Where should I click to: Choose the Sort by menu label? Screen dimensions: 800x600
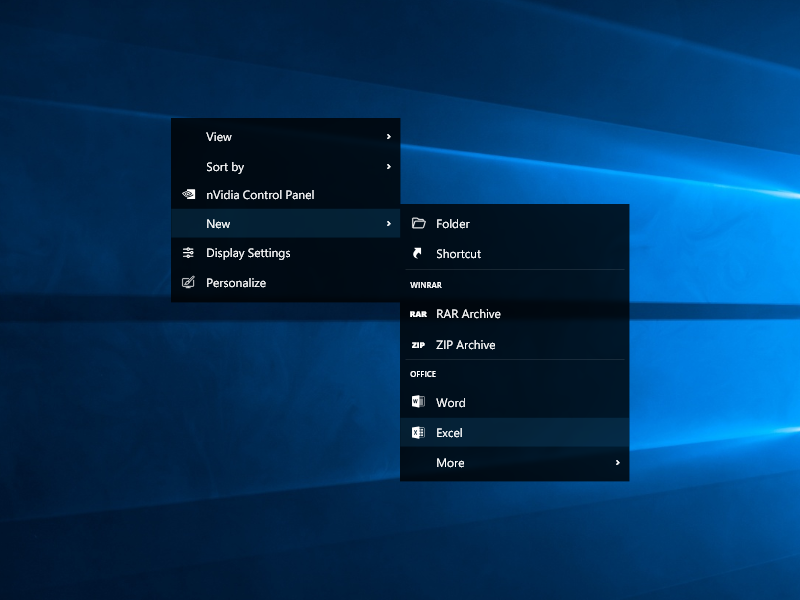[x=225, y=167]
